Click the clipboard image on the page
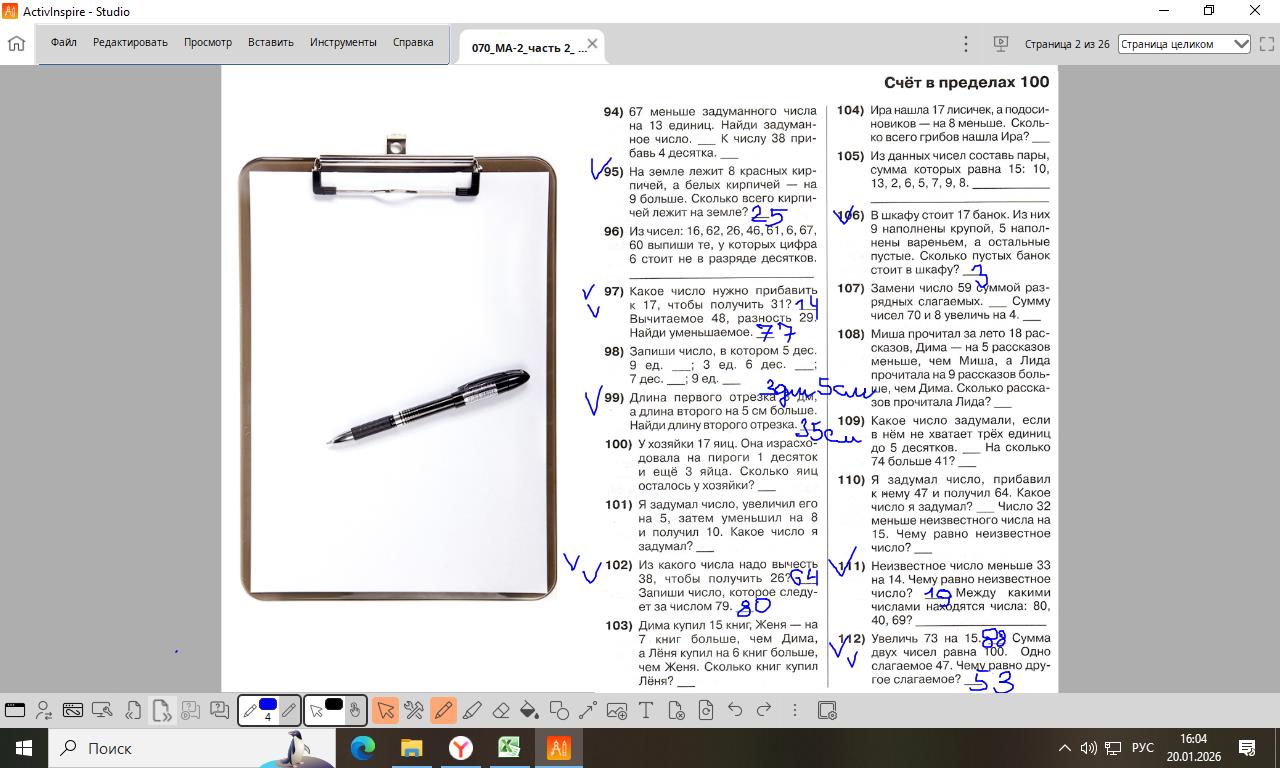 click(398, 367)
